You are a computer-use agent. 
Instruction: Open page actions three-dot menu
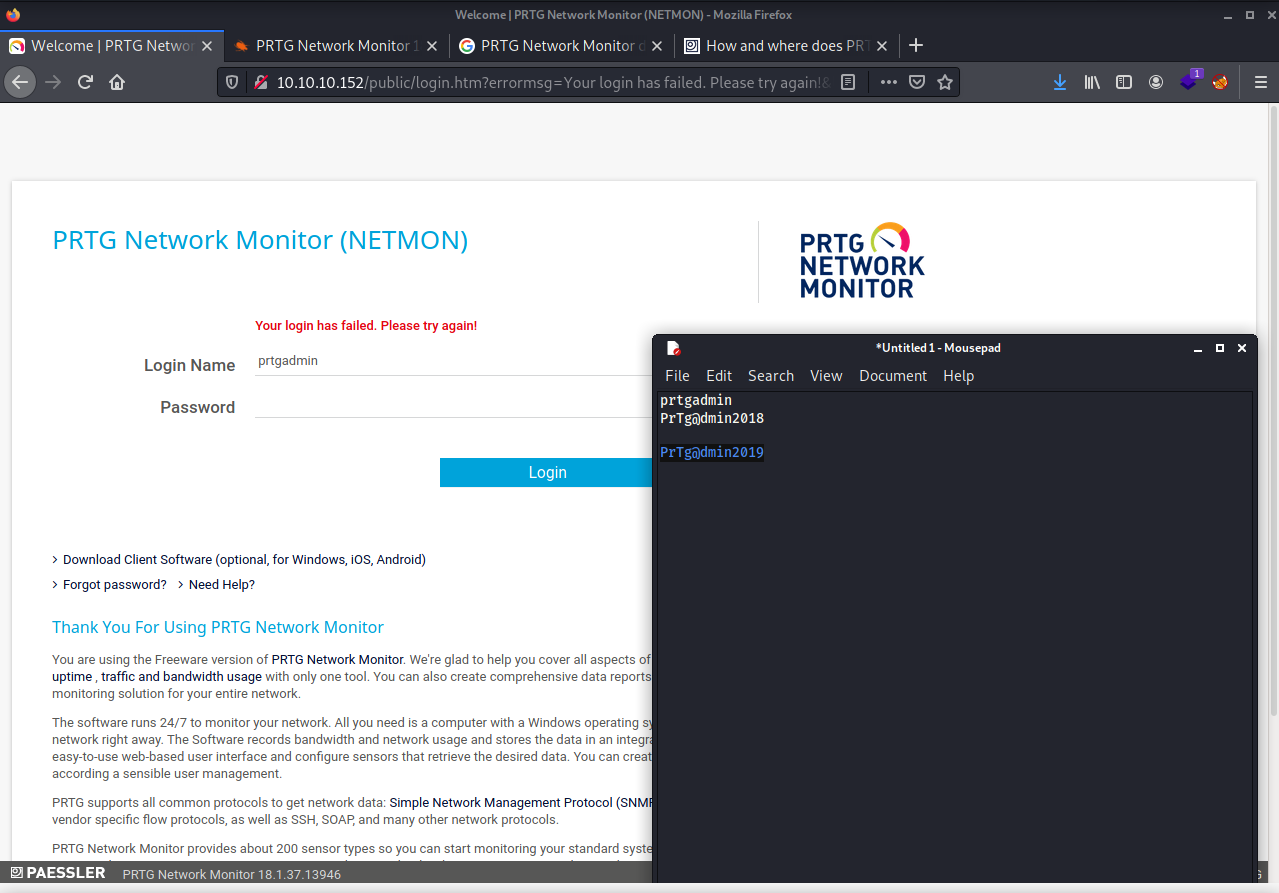tap(888, 83)
